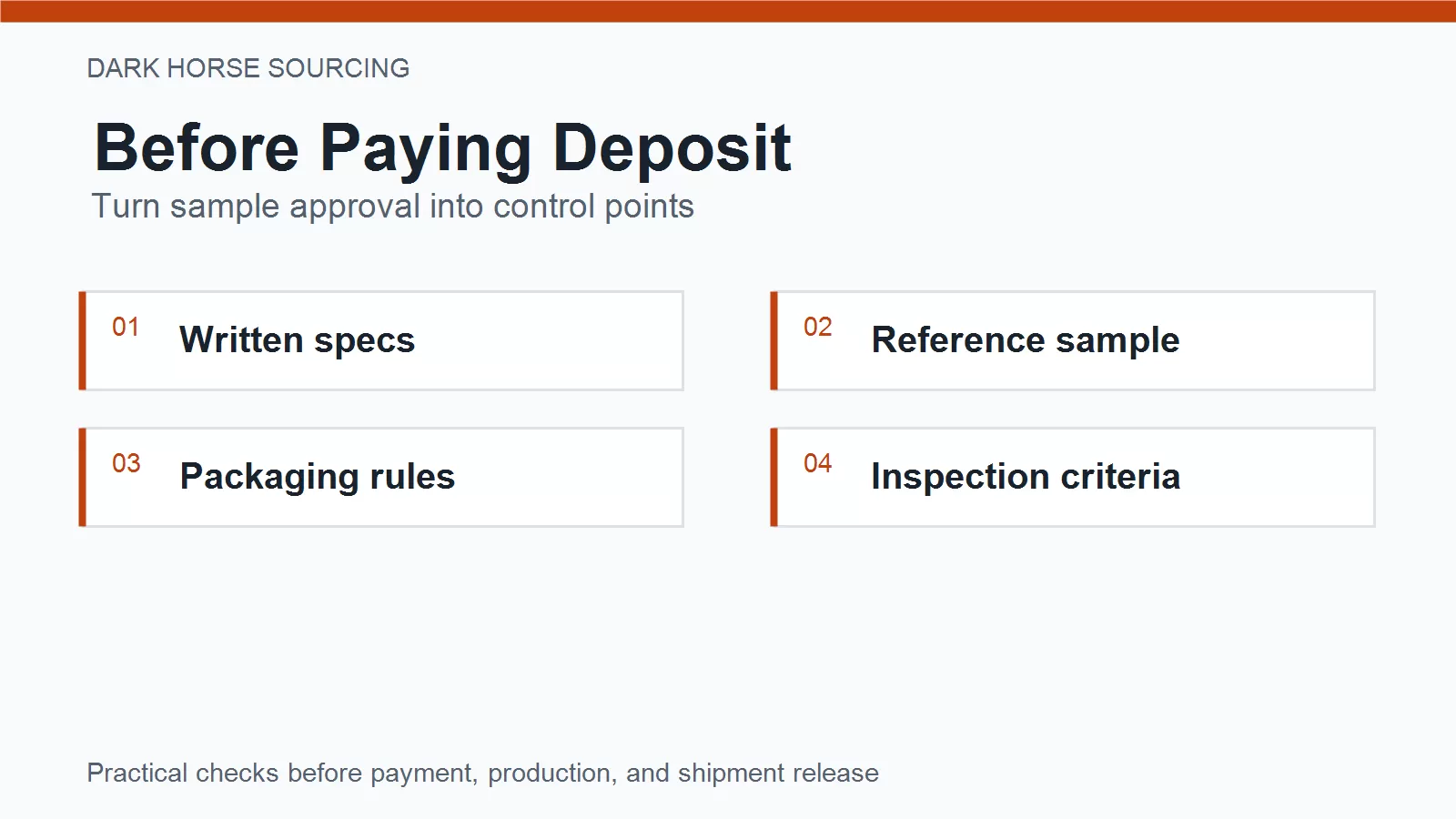The image size is (1456, 819).
Task: Click the number 01 label
Action: tap(126, 327)
